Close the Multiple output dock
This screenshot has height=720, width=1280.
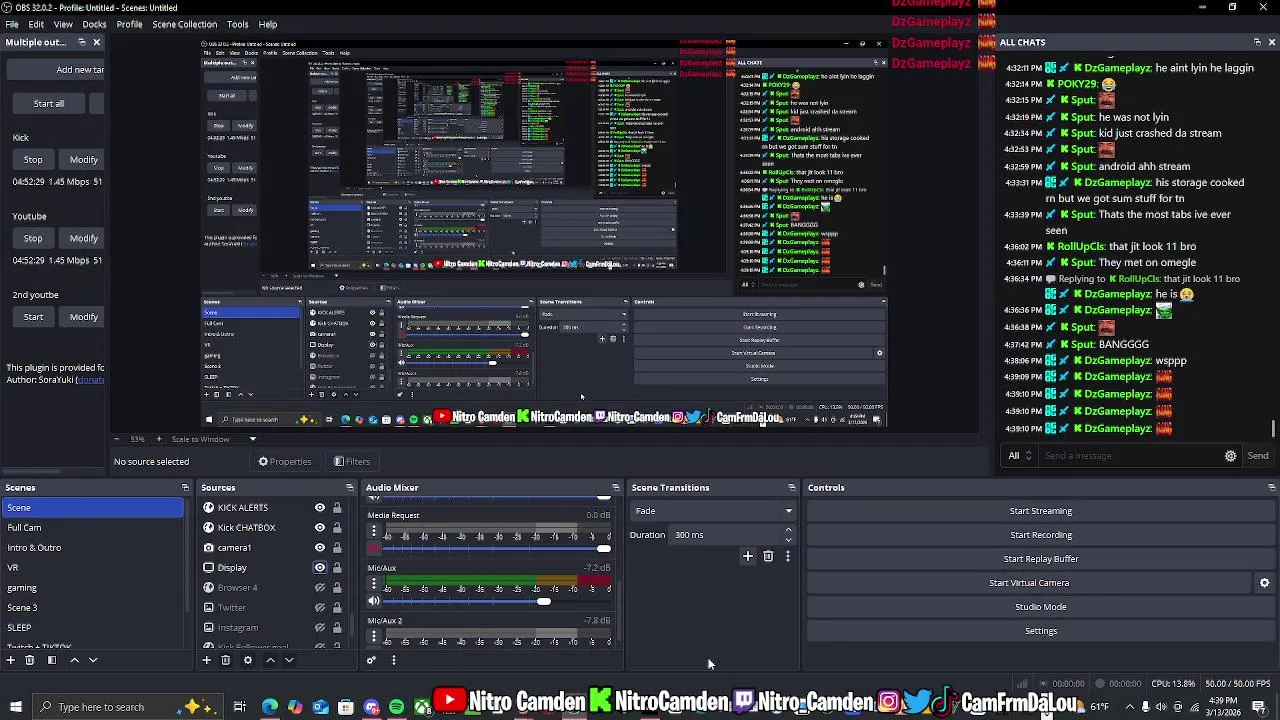pyautogui.click(x=96, y=42)
